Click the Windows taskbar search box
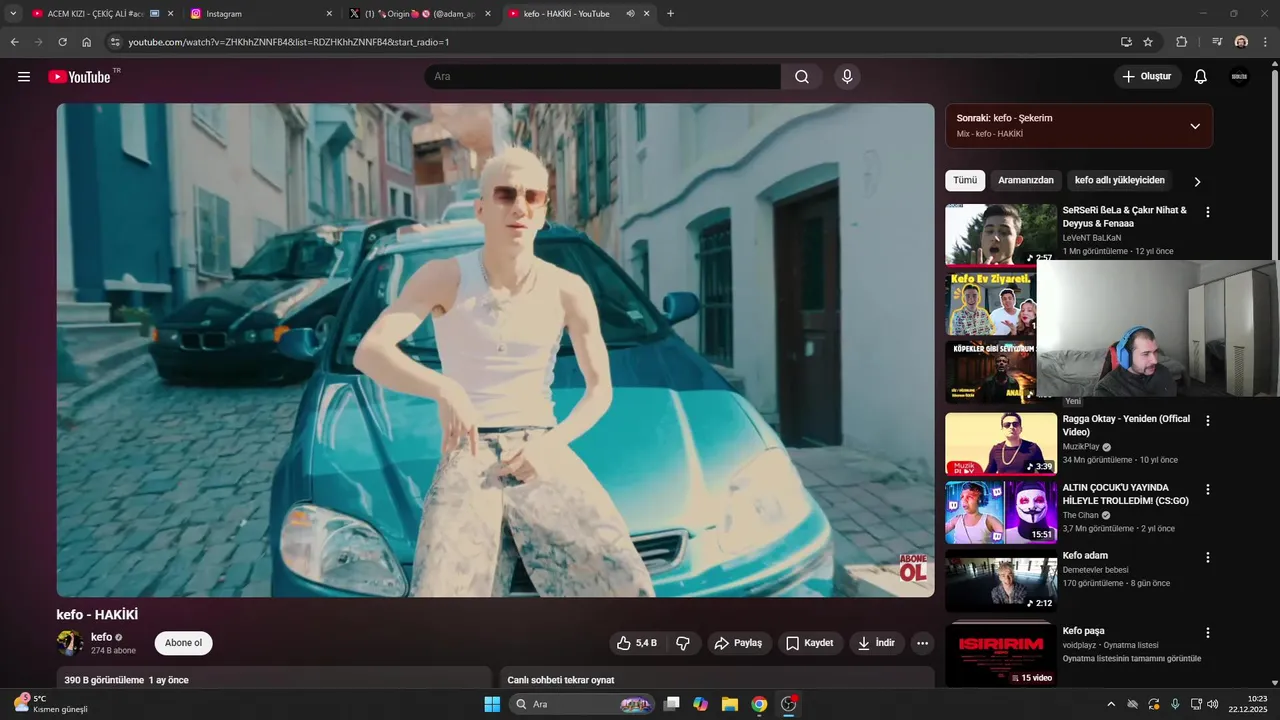This screenshot has width=1280, height=720. point(582,704)
